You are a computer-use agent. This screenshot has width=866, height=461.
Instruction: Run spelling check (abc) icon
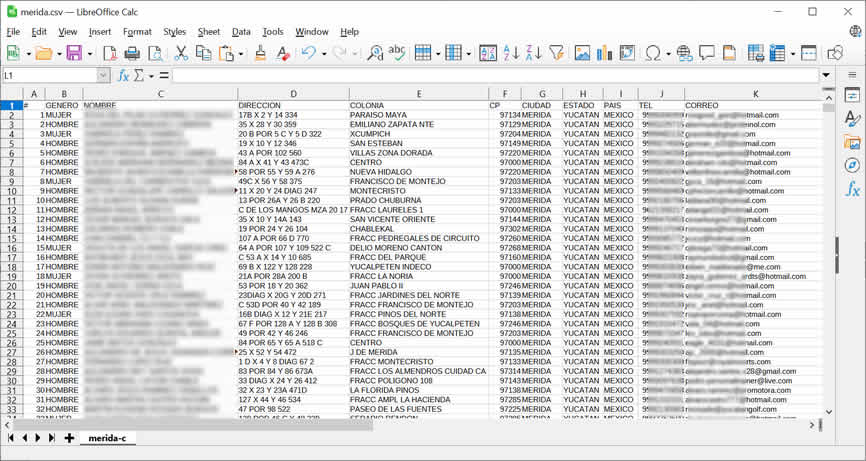click(397, 53)
